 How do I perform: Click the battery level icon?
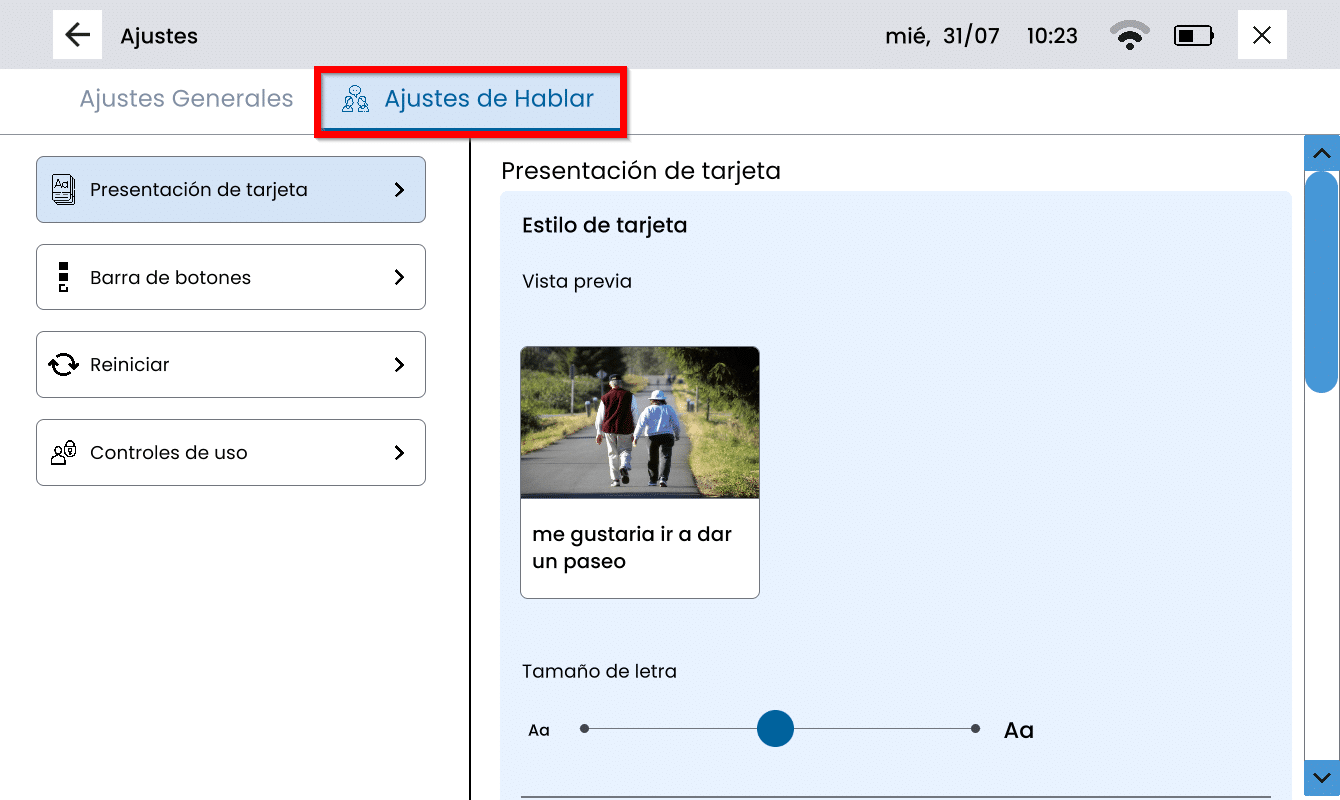point(1193,36)
